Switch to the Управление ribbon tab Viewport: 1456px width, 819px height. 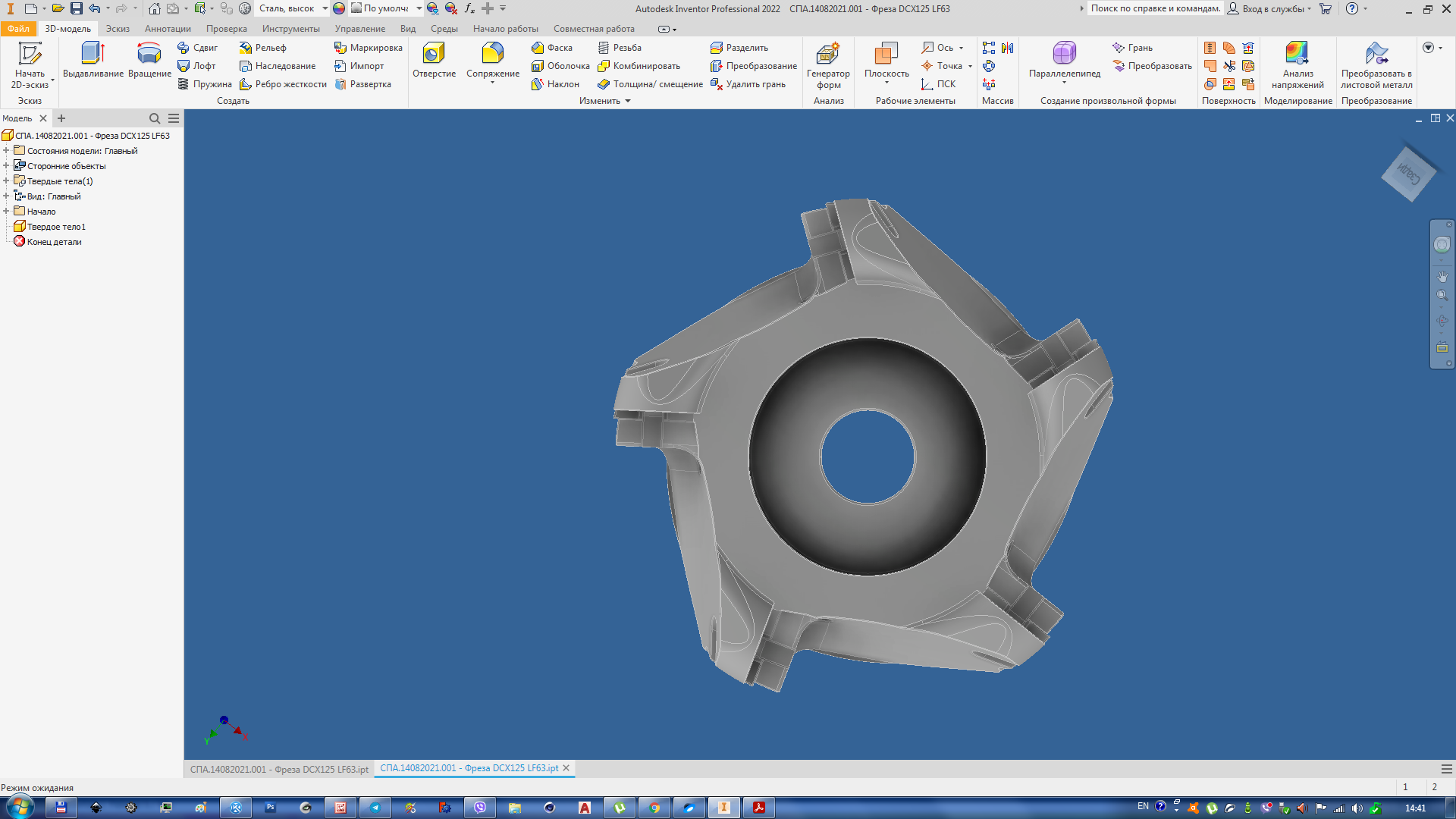point(359,29)
